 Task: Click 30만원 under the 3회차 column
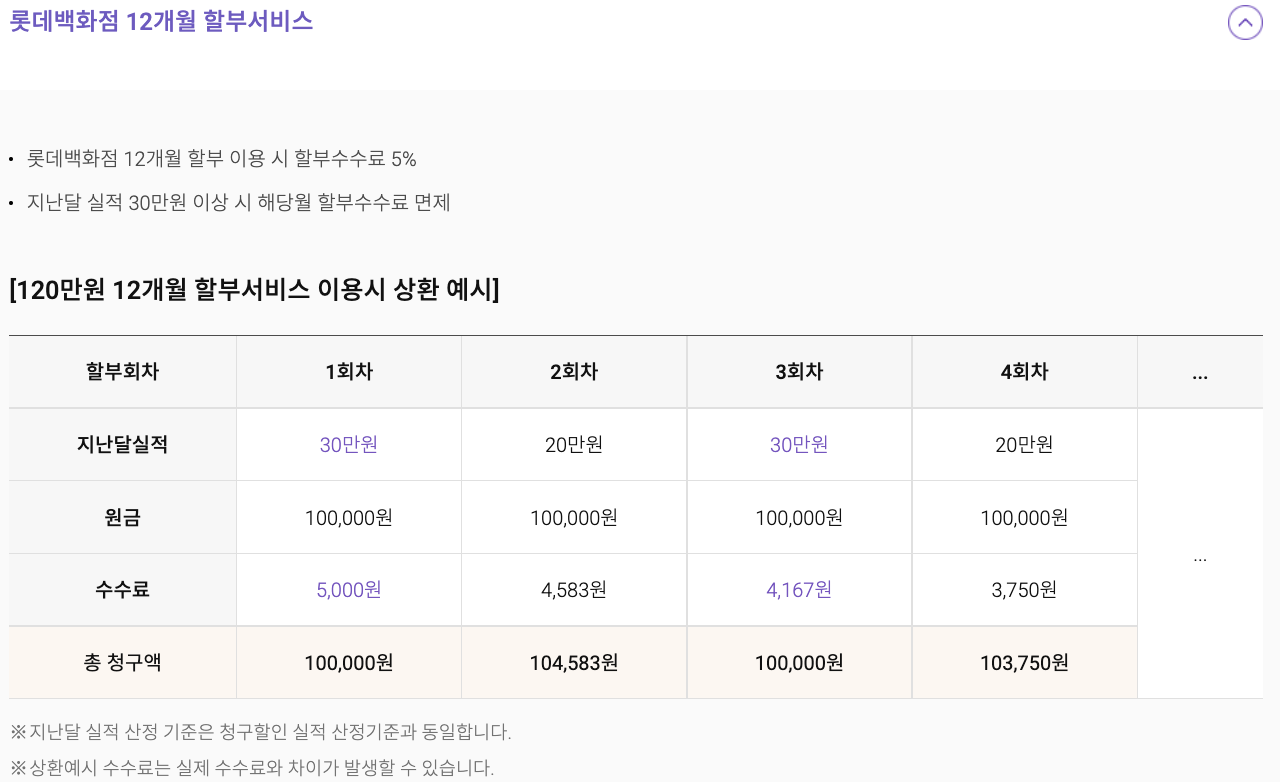(799, 444)
